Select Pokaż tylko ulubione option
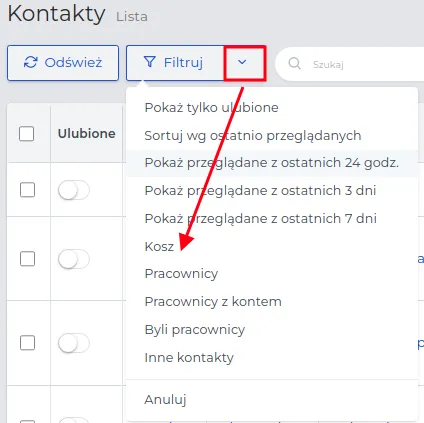Screen dimensions: 424x423 click(x=272, y=108)
